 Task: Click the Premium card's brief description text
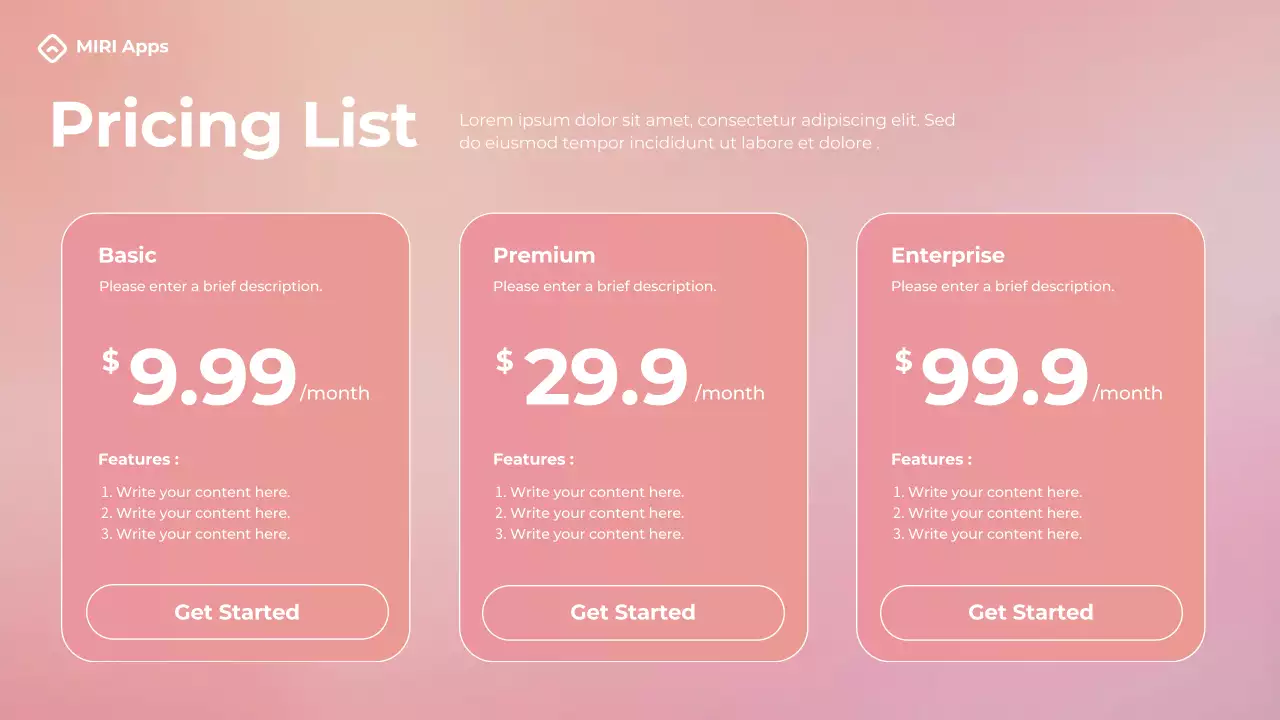(x=604, y=286)
